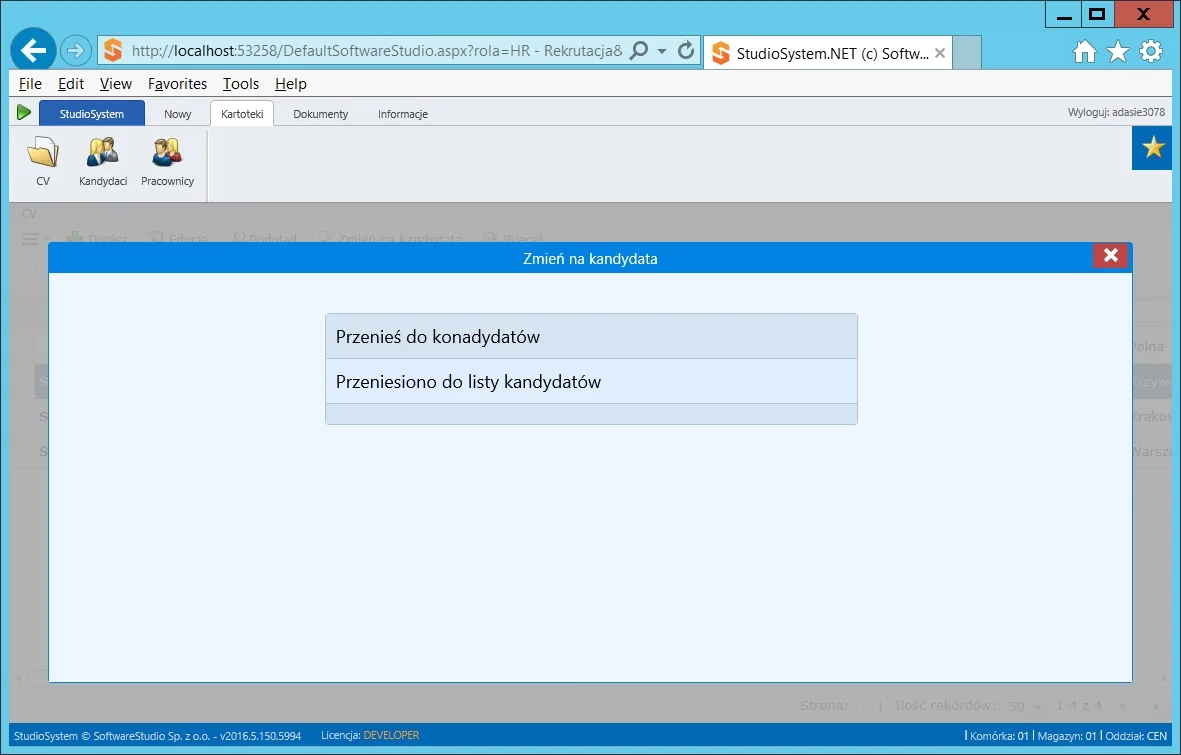This screenshot has height=755, width=1181.
Task: Open the browser home page icon
Action: [1085, 51]
